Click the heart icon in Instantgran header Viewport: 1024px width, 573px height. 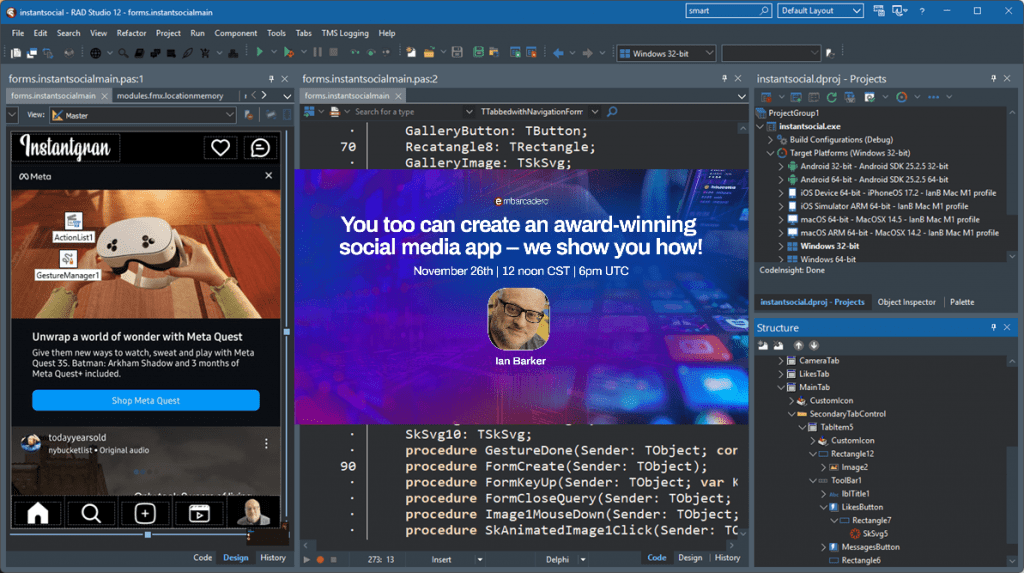[x=220, y=148]
